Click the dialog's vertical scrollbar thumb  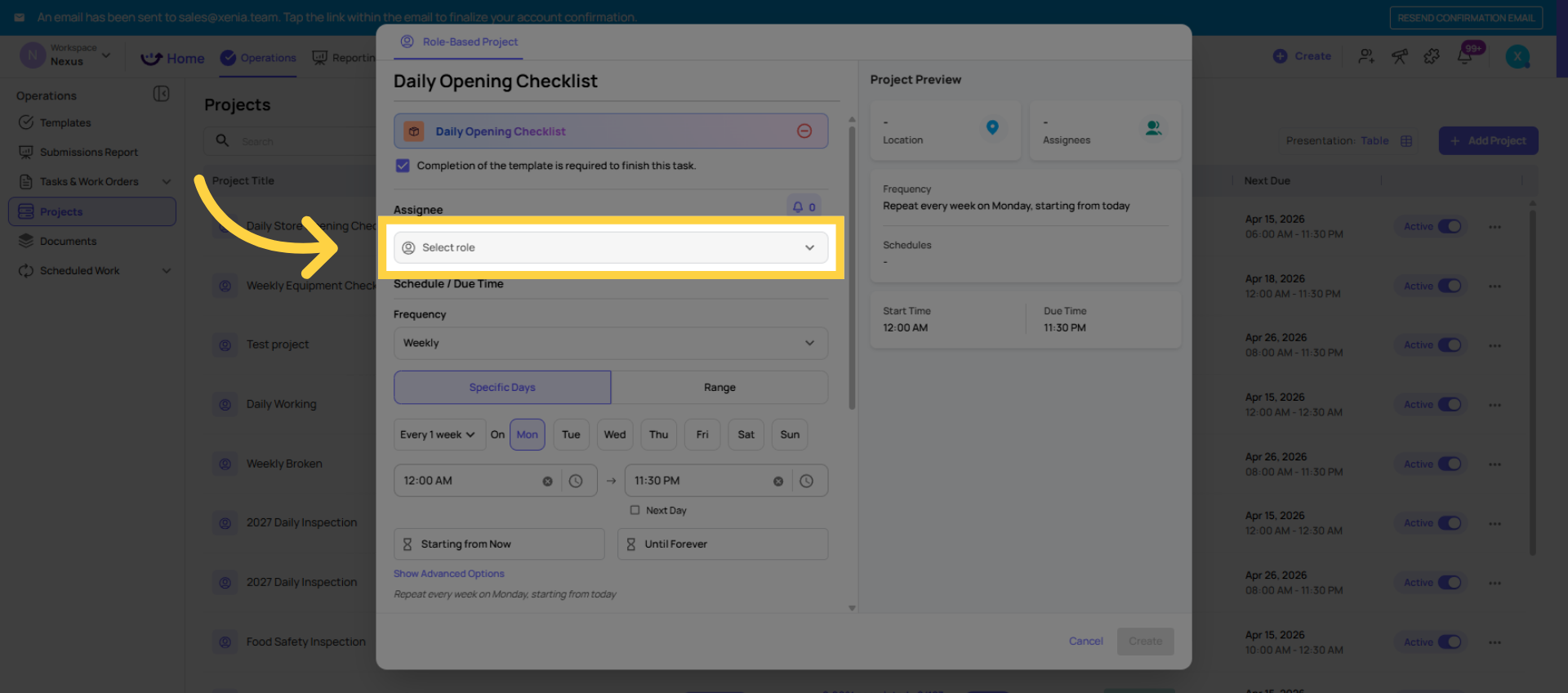852,268
